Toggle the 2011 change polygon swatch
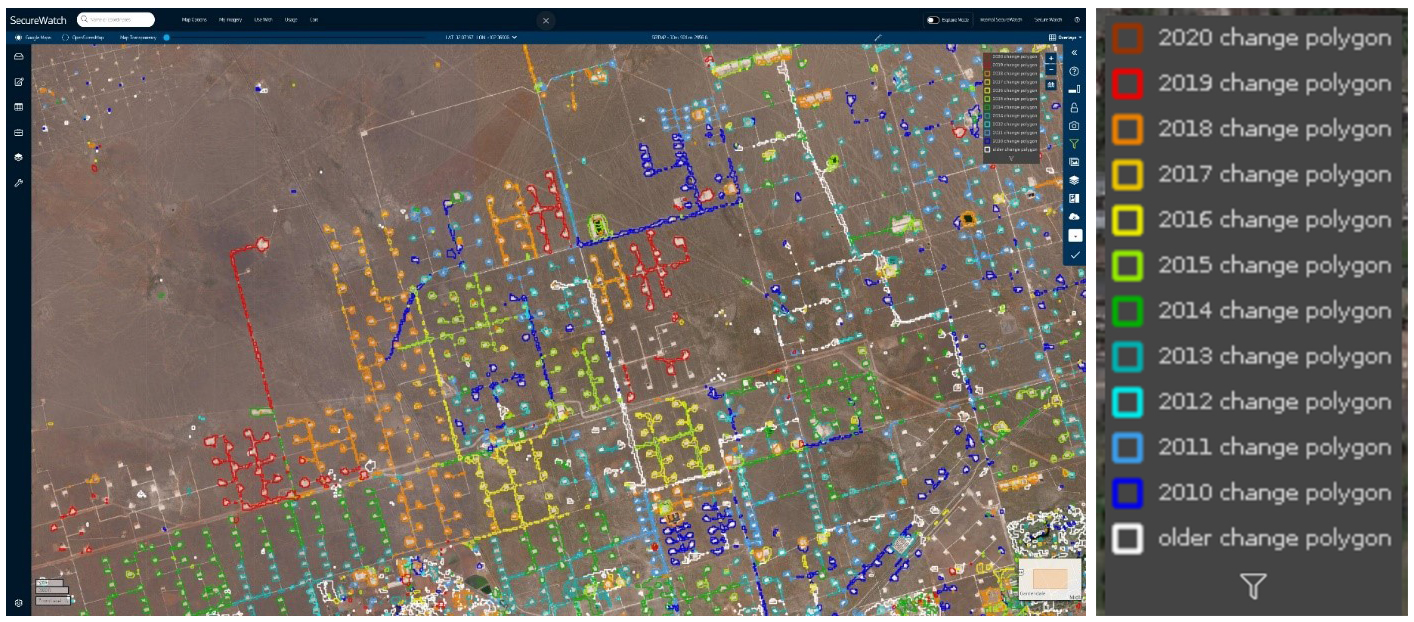The width and height of the screenshot is (1414, 622). click(1127, 448)
